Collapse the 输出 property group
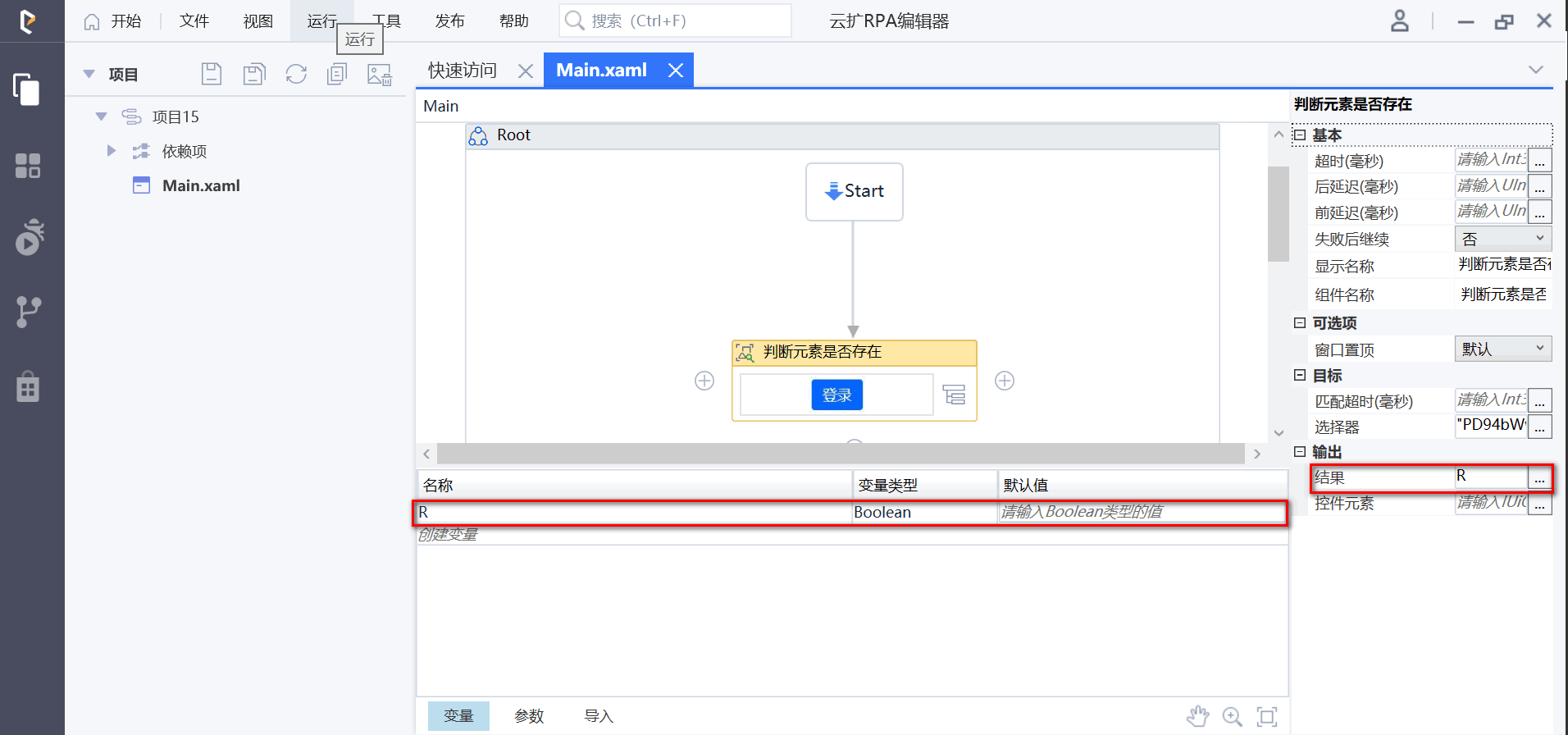Image resolution: width=1568 pixels, height=735 pixels. coord(1300,451)
